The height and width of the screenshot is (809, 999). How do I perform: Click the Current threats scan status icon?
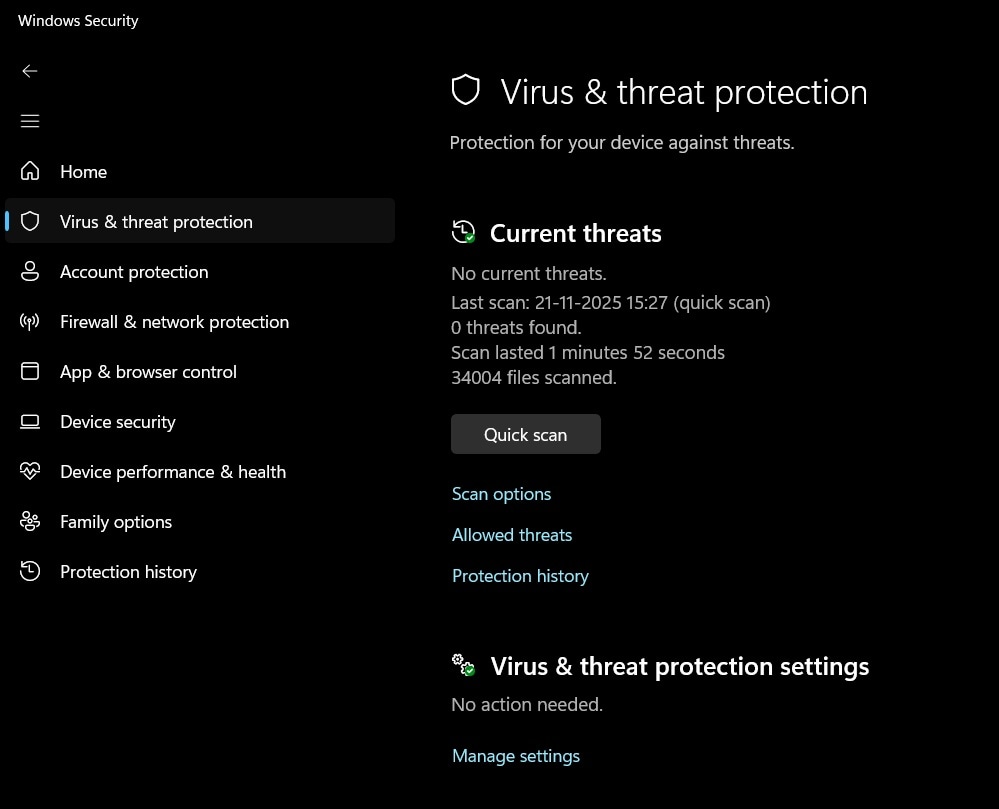pos(463,232)
